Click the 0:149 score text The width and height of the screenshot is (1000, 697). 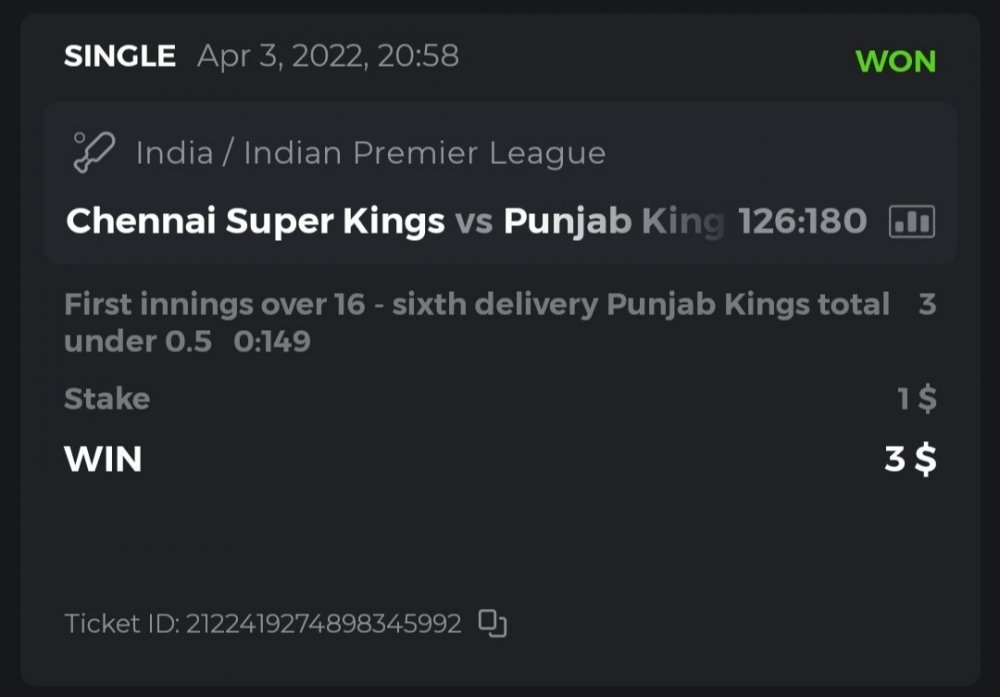tap(272, 342)
